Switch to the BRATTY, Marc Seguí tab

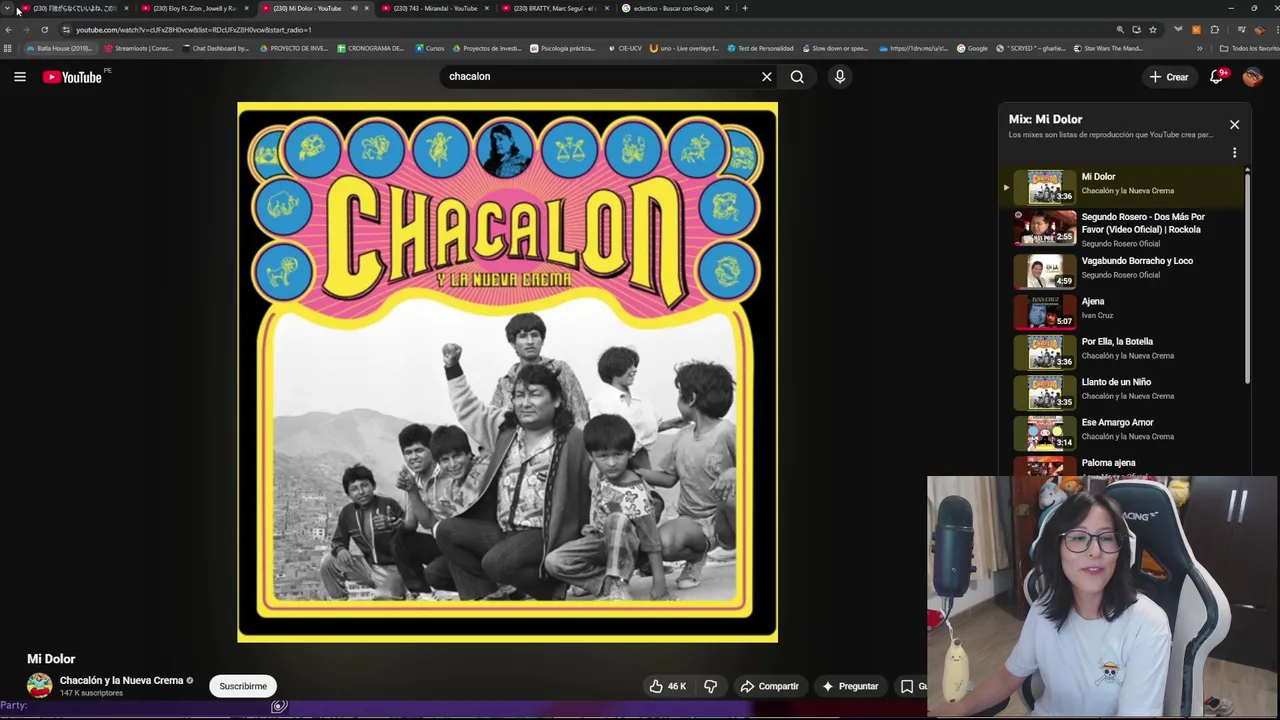(554, 8)
